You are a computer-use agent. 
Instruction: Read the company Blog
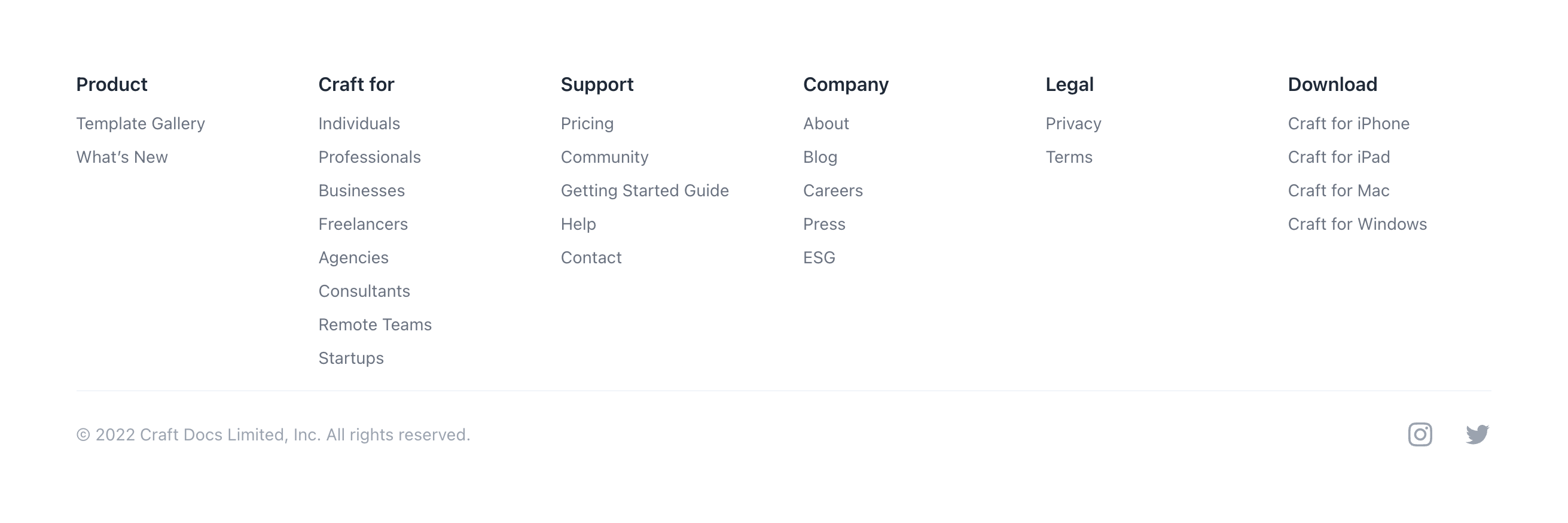click(x=819, y=156)
